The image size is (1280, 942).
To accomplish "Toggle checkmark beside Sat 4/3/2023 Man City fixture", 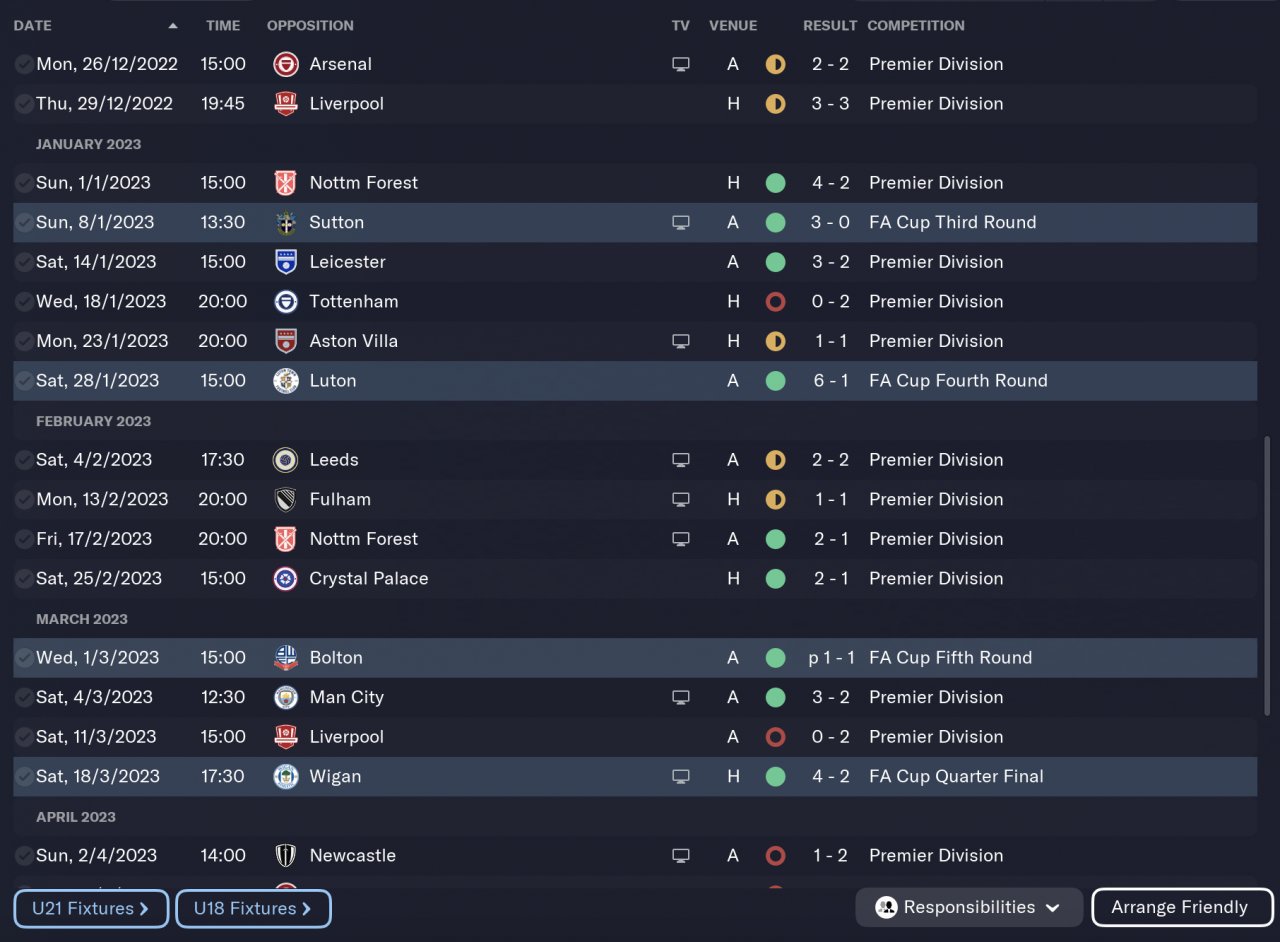I will pyautogui.click(x=24, y=698).
